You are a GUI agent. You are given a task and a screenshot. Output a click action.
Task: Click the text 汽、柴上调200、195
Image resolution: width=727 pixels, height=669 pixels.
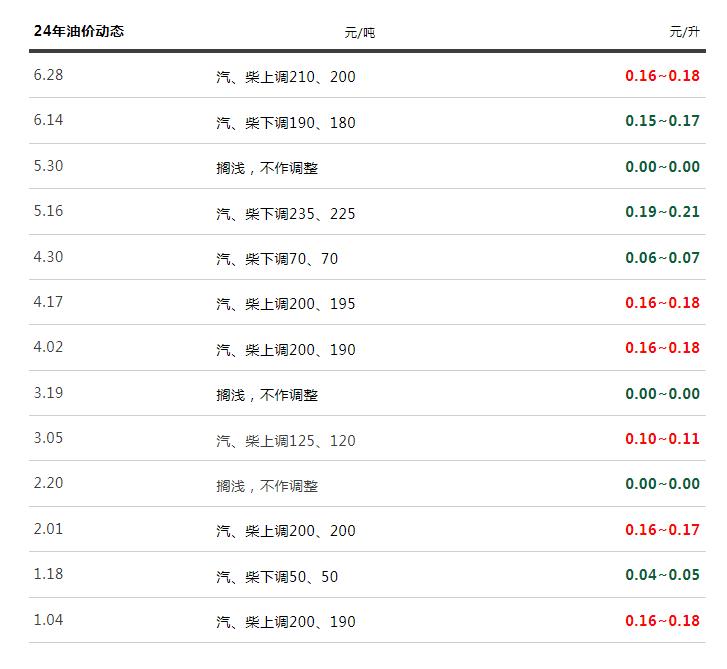(285, 304)
